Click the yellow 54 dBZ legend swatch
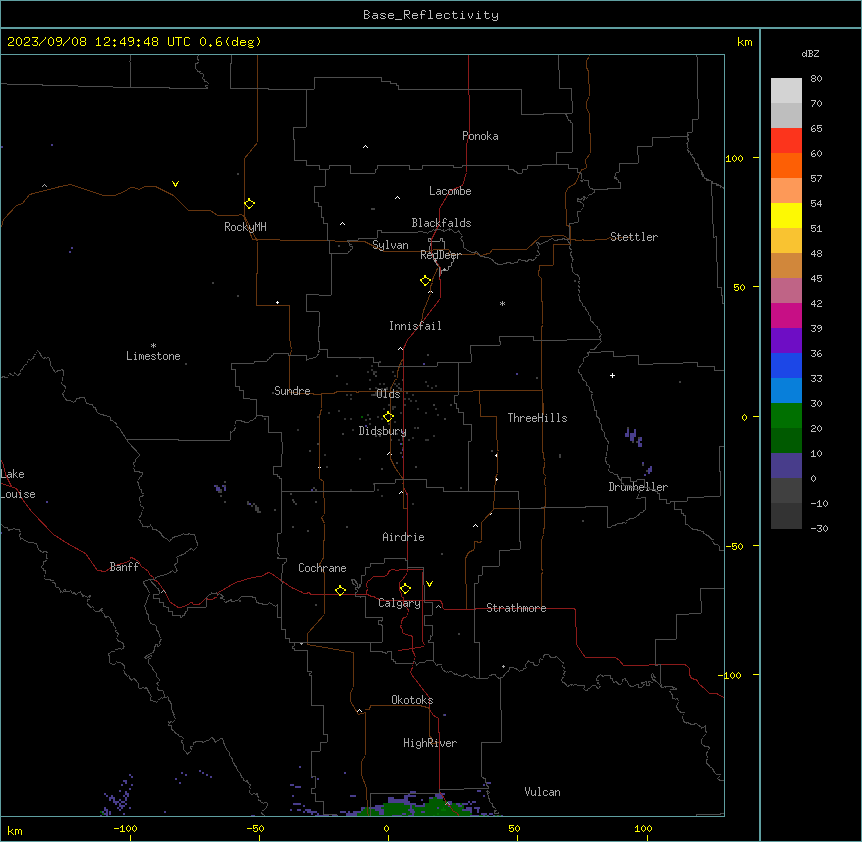 pos(786,215)
